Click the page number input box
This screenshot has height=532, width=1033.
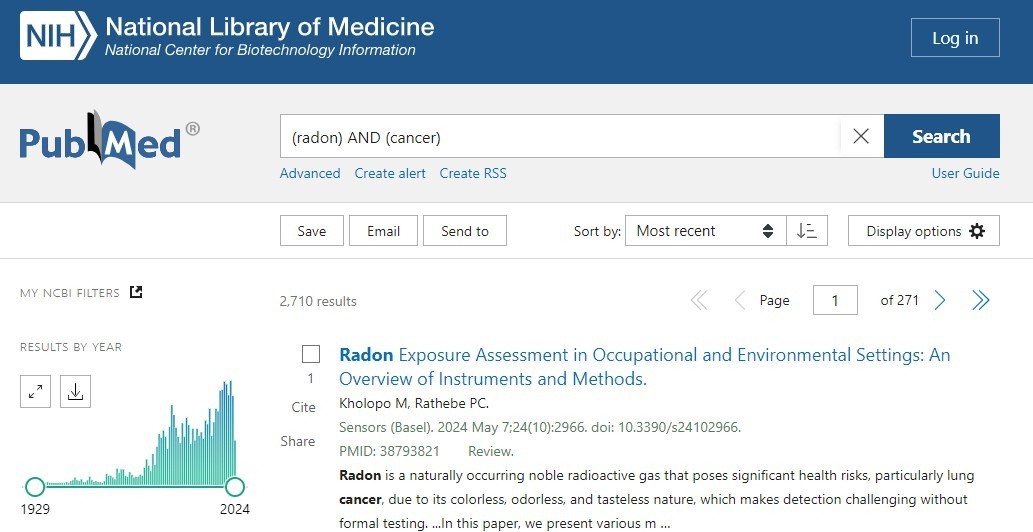click(x=835, y=300)
